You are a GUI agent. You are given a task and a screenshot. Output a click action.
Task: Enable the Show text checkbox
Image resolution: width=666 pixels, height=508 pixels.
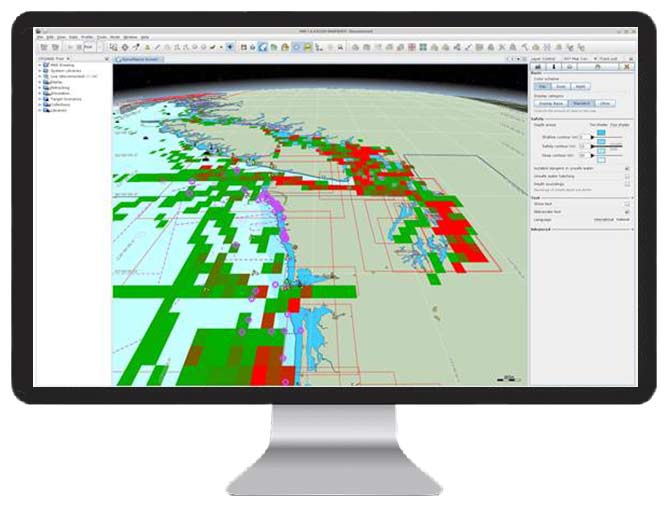point(627,203)
